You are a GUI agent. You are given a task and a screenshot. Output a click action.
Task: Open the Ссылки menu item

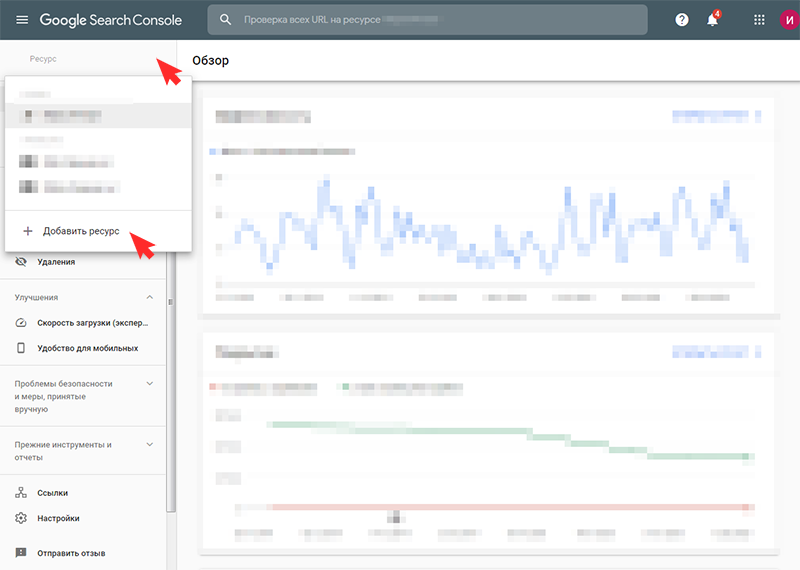pos(53,493)
